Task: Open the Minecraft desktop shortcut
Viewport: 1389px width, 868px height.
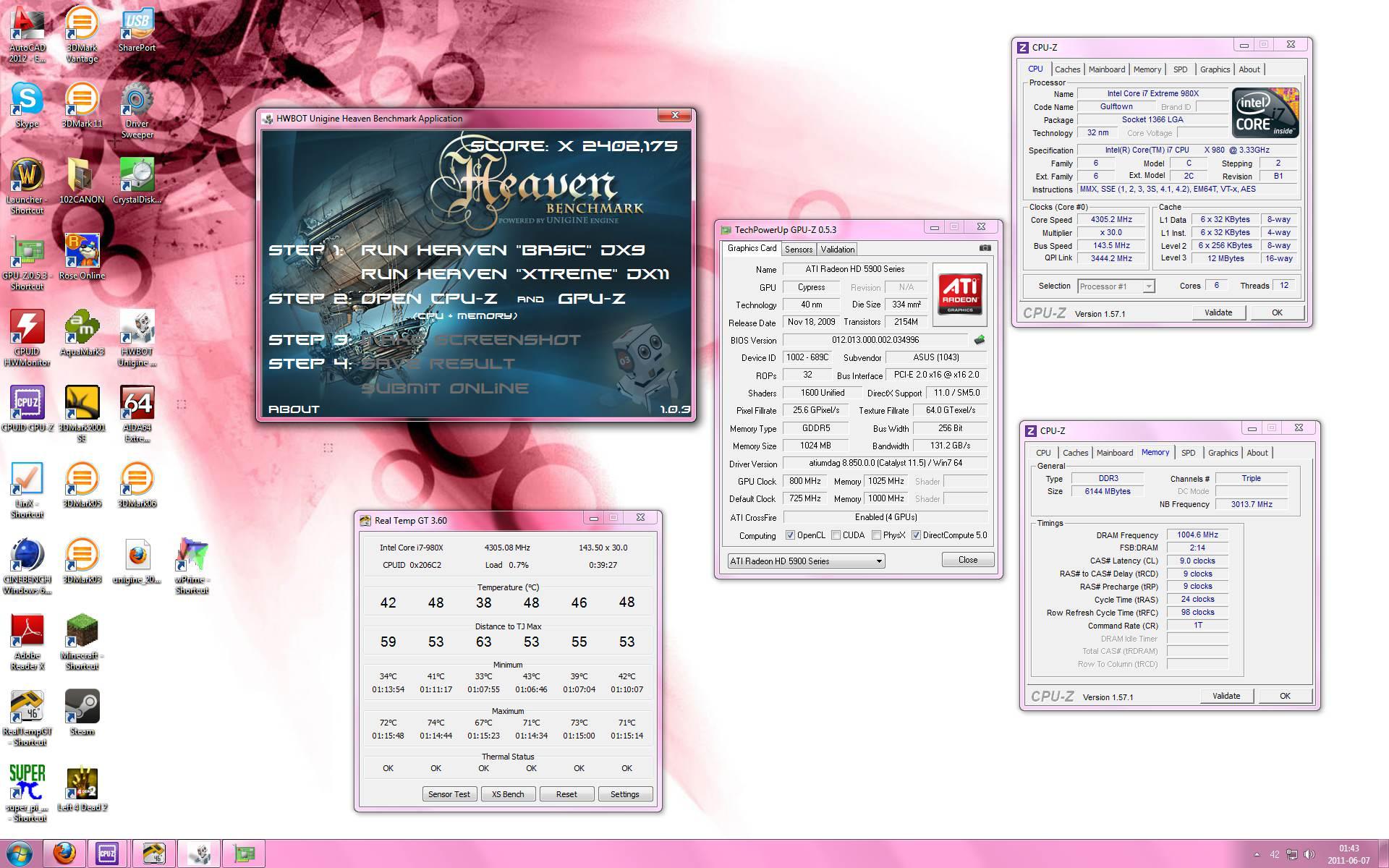Action: pyautogui.click(x=82, y=642)
